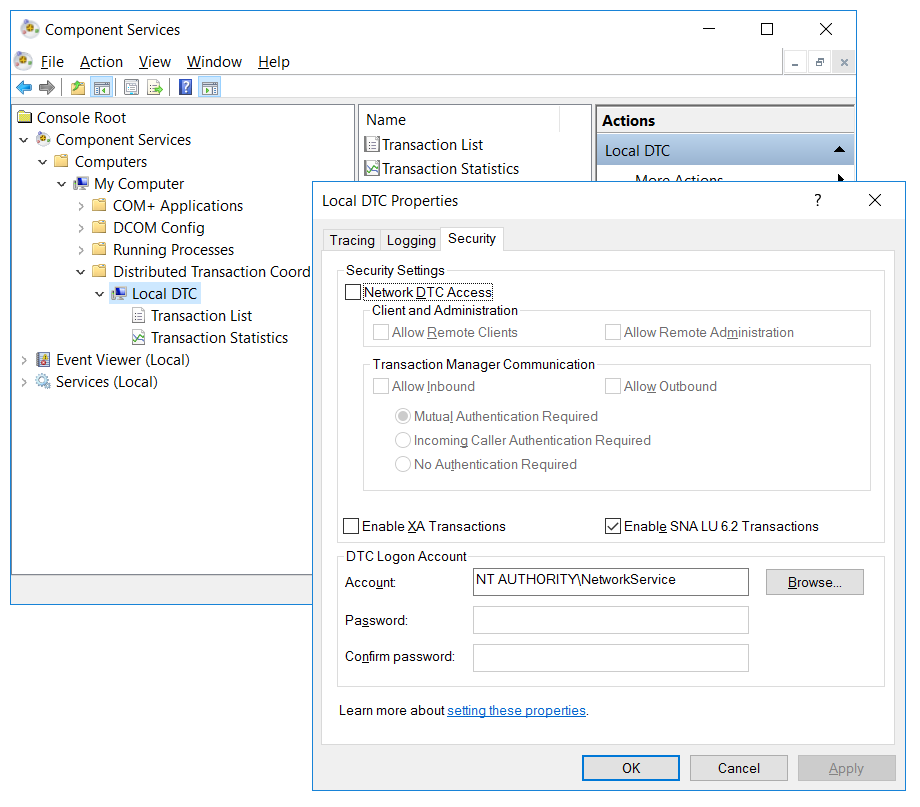The image size is (920, 807).
Task: Expand the Running Processes node
Action: (x=81, y=250)
